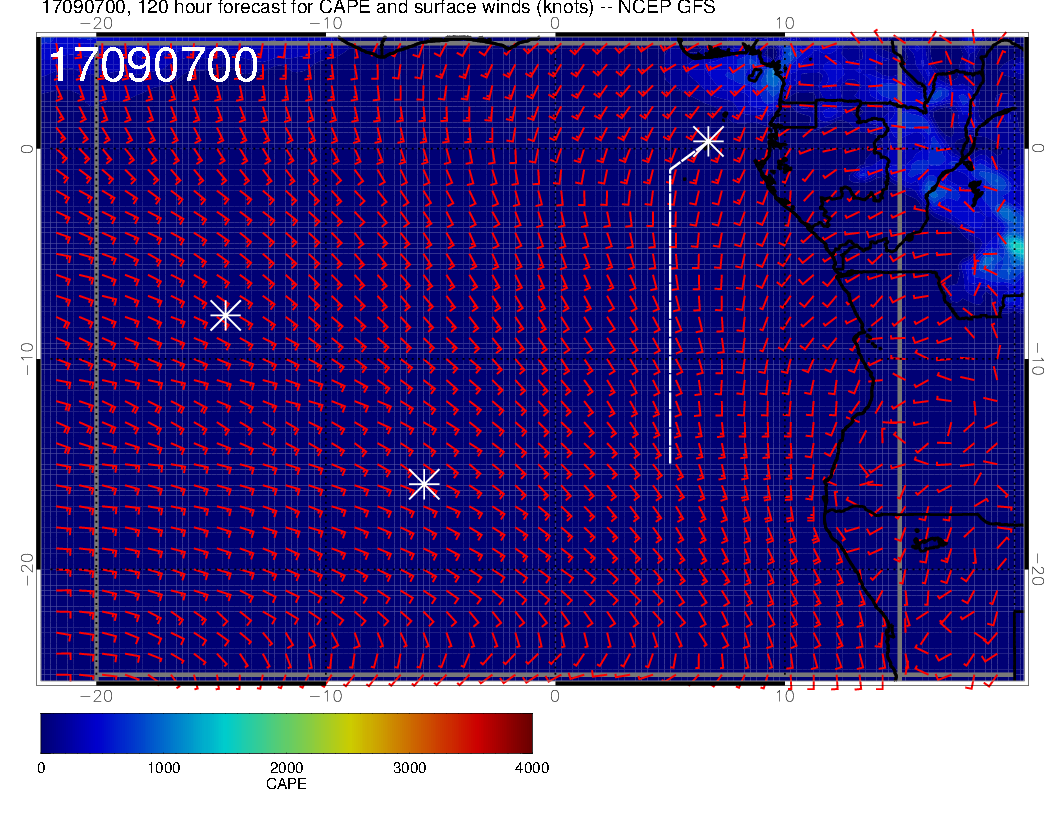
Task: Click the asterisk marker farthest west
Action: point(226,315)
